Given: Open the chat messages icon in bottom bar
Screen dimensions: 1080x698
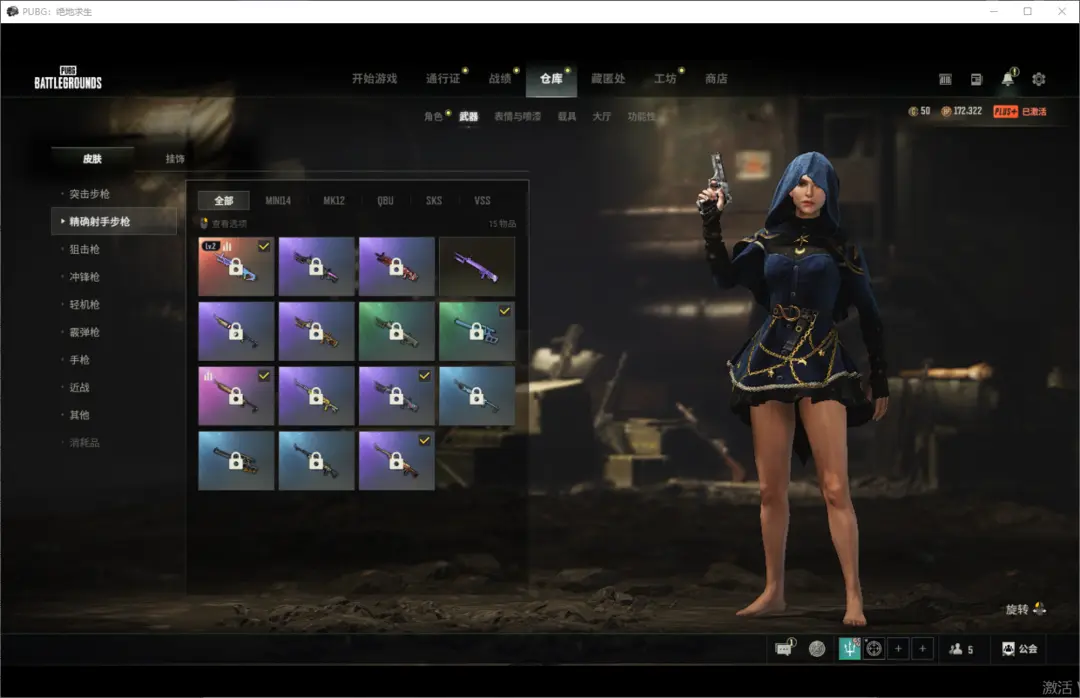Looking at the screenshot, I should 784,648.
